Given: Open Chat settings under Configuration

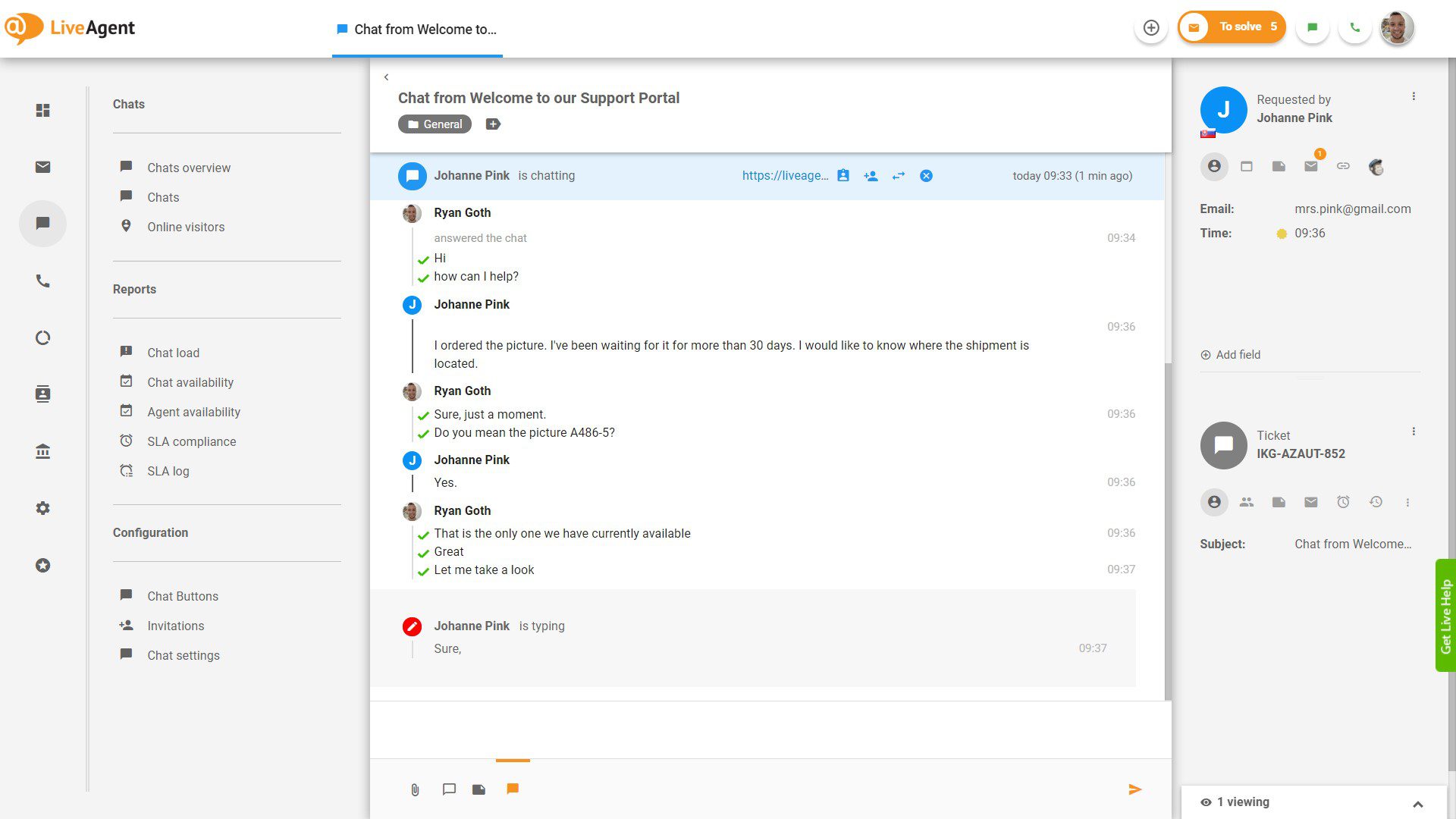Looking at the screenshot, I should click(x=183, y=655).
